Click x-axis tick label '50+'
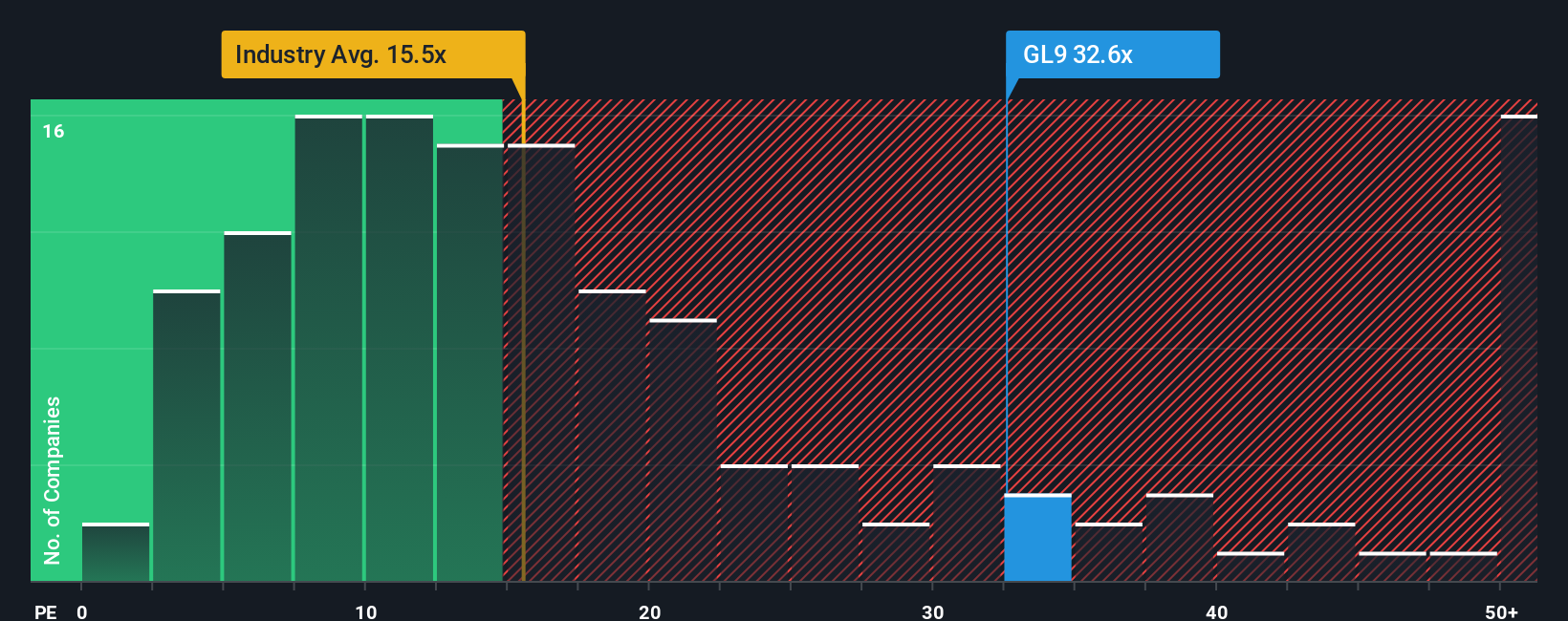This screenshot has width=1568, height=621. coord(1502,611)
